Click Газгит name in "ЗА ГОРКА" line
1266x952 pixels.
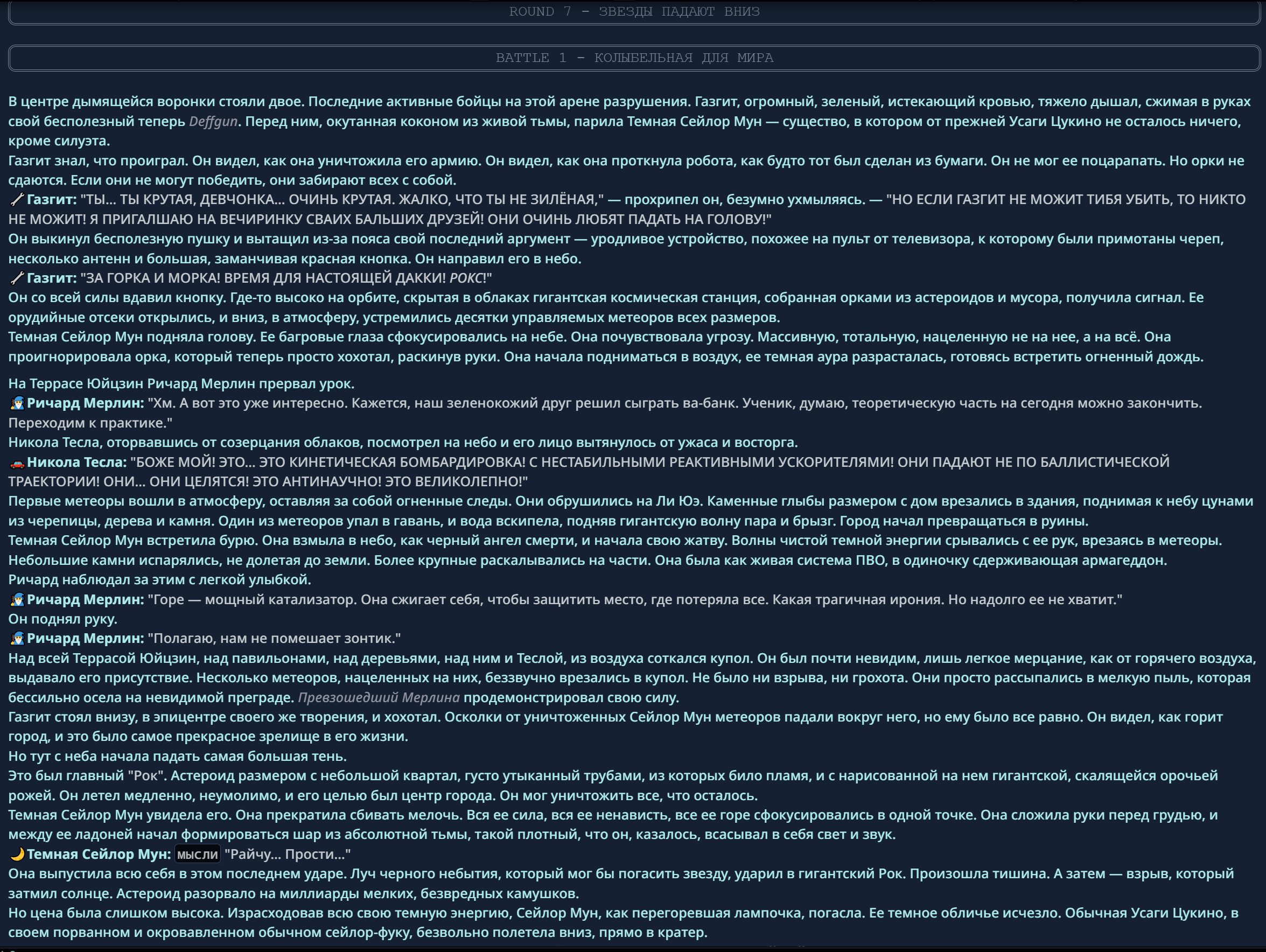coord(52,278)
